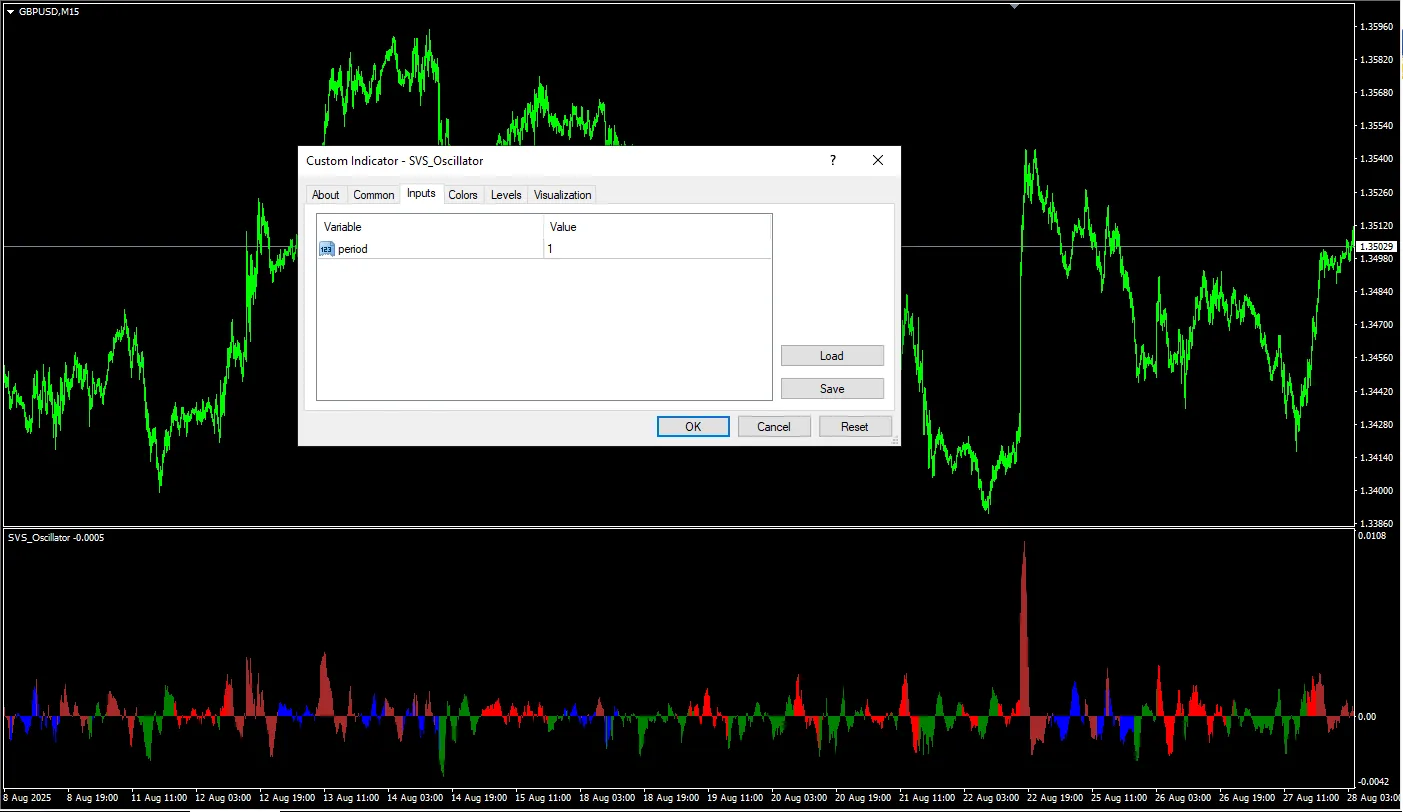Reset the indicator inputs

[855, 427]
